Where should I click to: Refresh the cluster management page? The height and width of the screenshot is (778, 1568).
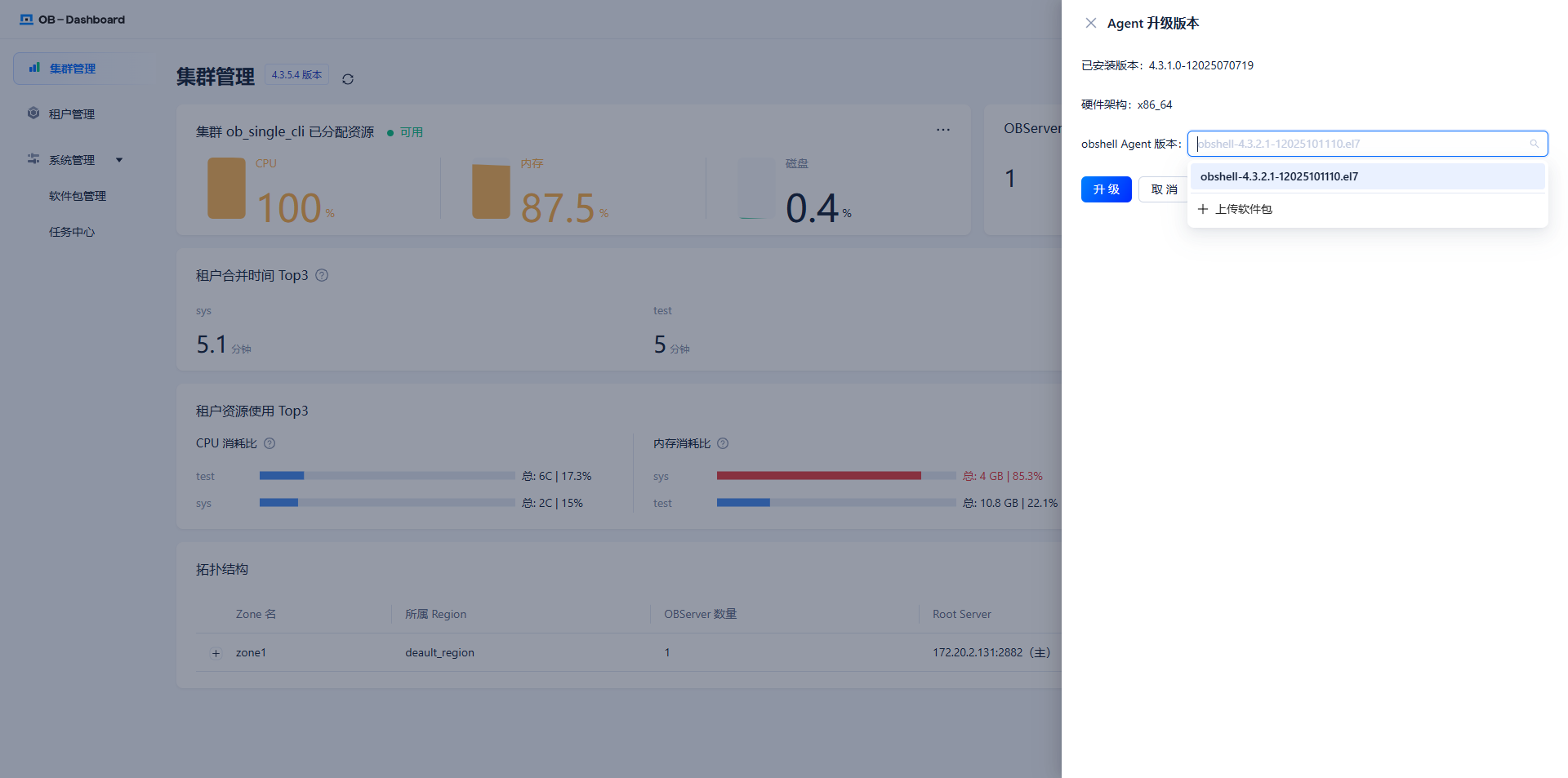[348, 79]
